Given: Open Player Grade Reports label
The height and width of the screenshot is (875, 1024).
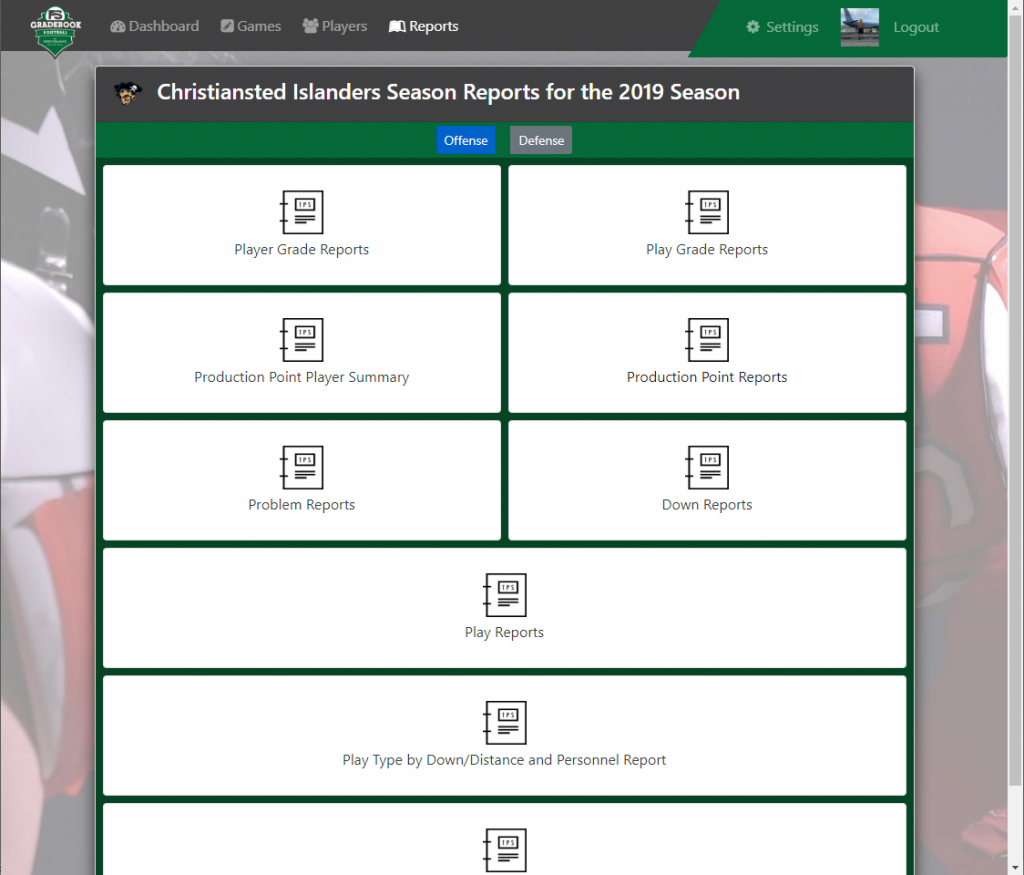Looking at the screenshot, I should (x=302, y=249).
